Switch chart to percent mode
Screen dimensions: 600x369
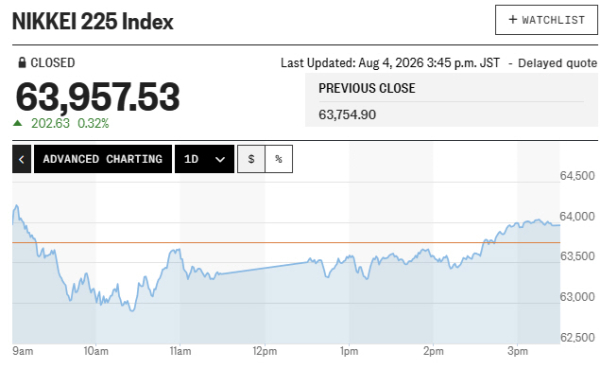point(279,159)
